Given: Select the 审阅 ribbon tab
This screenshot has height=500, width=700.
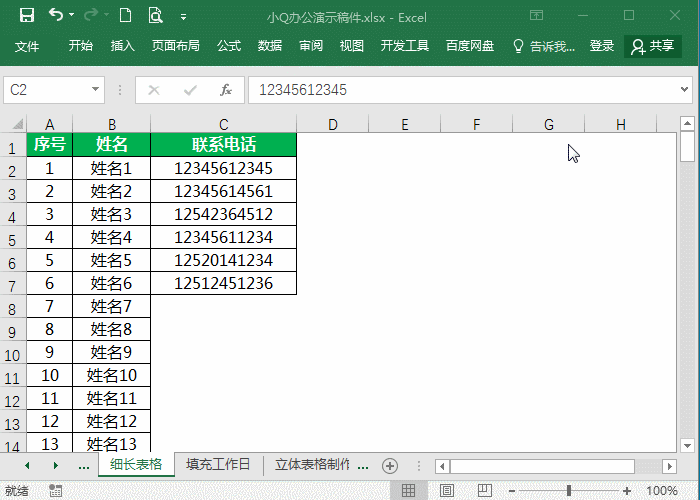Looking at the screenshot, I should tap(311, 46).
